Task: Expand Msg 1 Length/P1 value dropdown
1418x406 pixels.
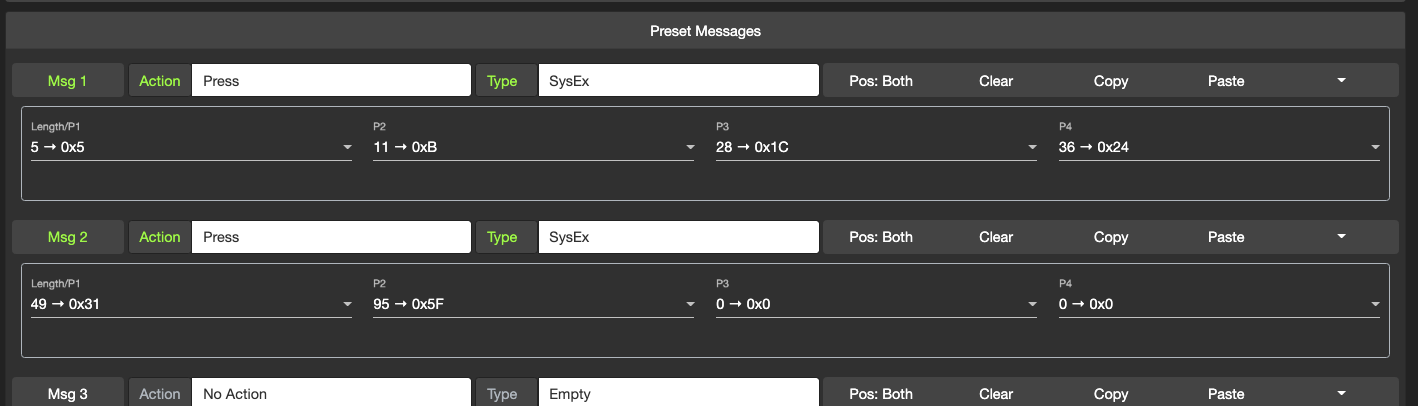Action: click(x=191, y=148)
